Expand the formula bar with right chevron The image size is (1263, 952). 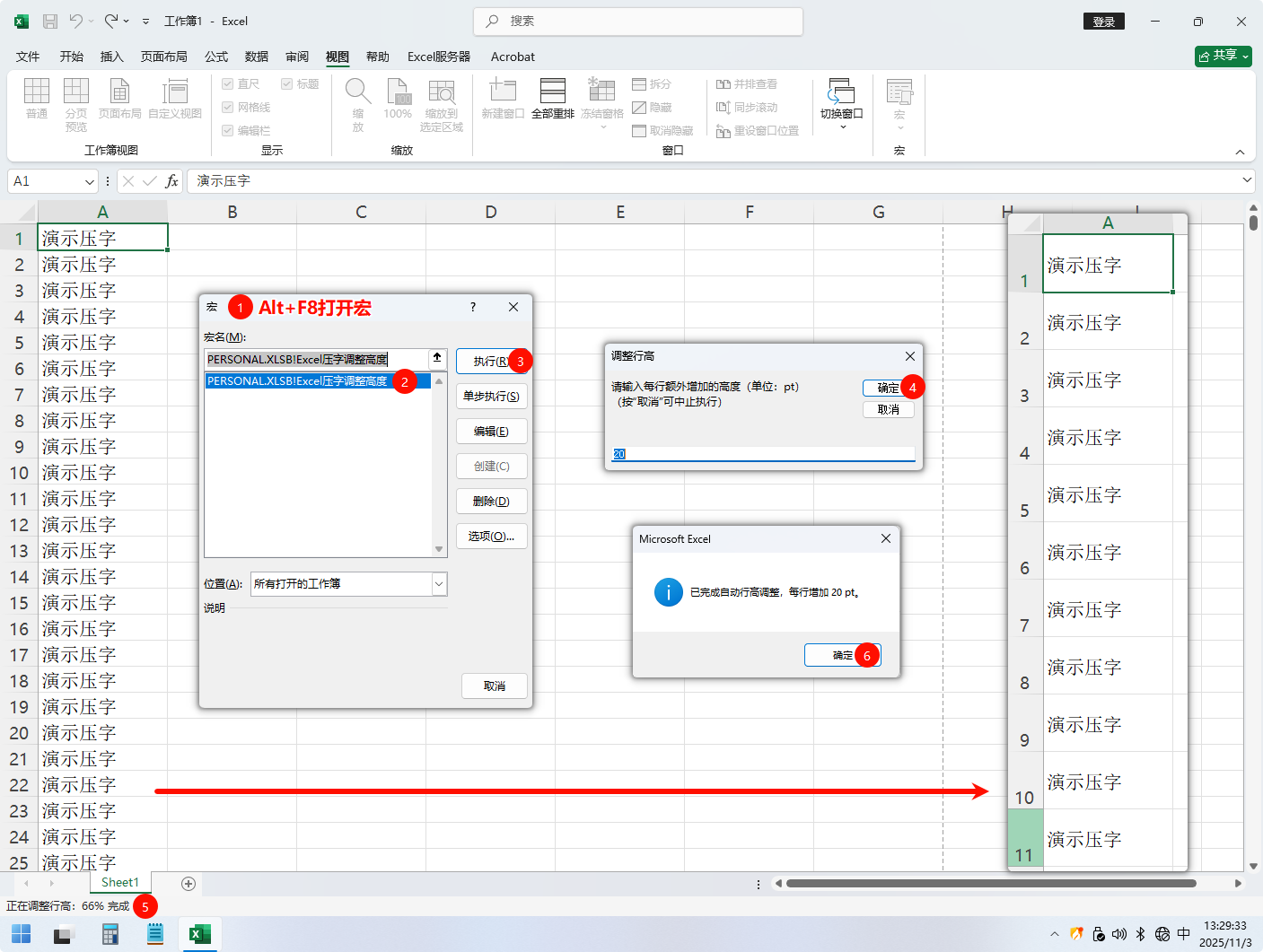1247,180
